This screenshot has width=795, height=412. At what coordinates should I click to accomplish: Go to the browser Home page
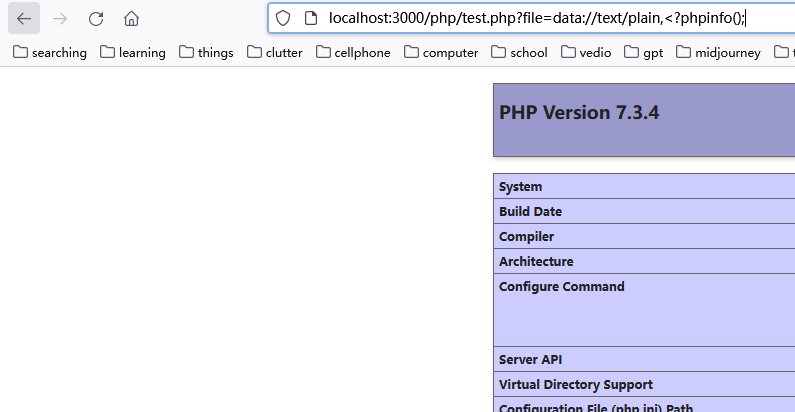[132, 18]
